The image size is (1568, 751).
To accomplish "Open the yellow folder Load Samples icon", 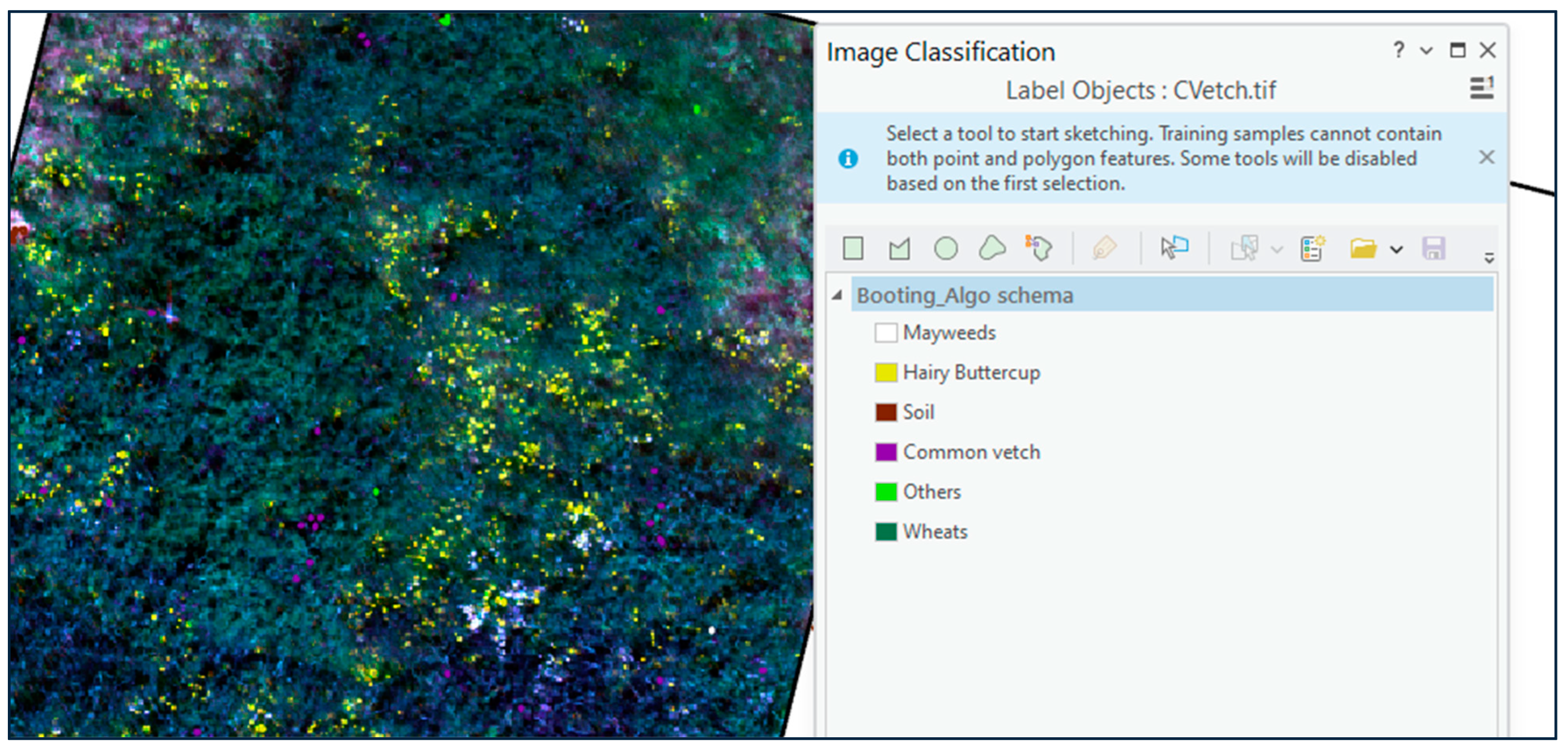I will point(1363,249).
